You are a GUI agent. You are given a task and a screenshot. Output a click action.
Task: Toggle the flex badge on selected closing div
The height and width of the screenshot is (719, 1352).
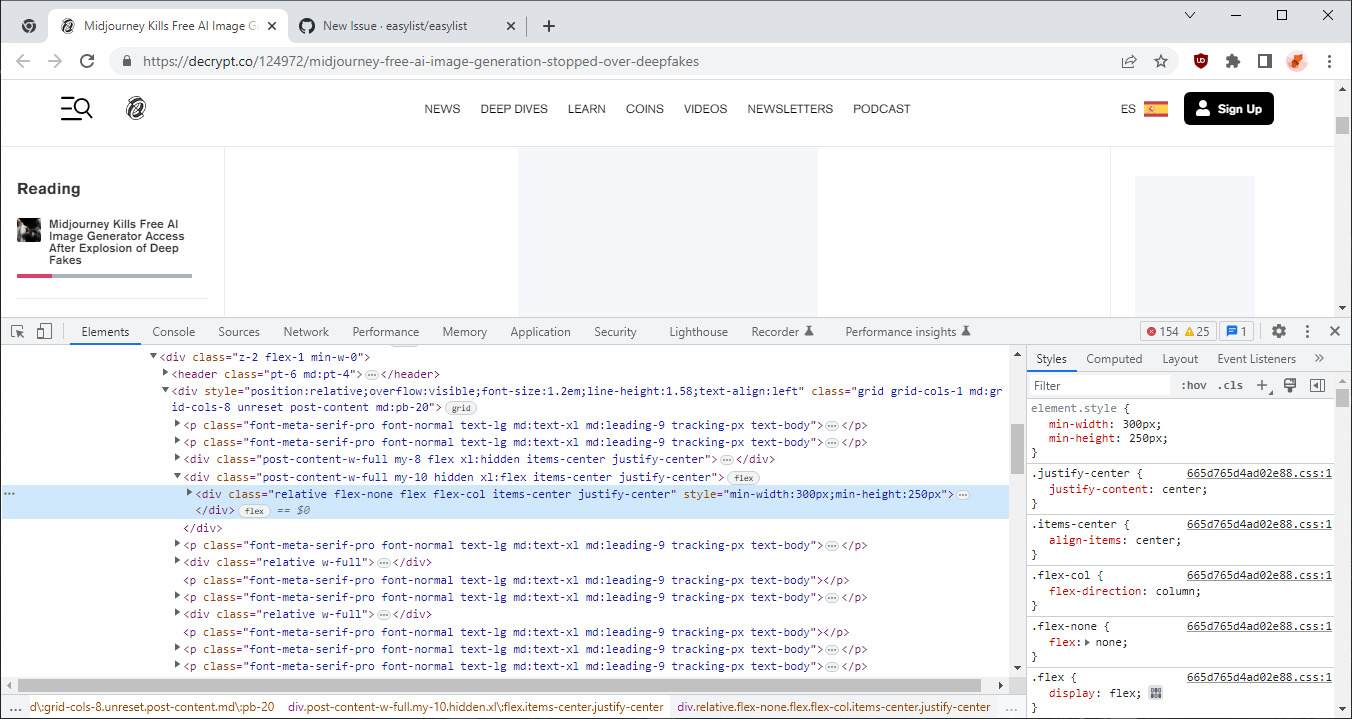[x=254, y=511]
